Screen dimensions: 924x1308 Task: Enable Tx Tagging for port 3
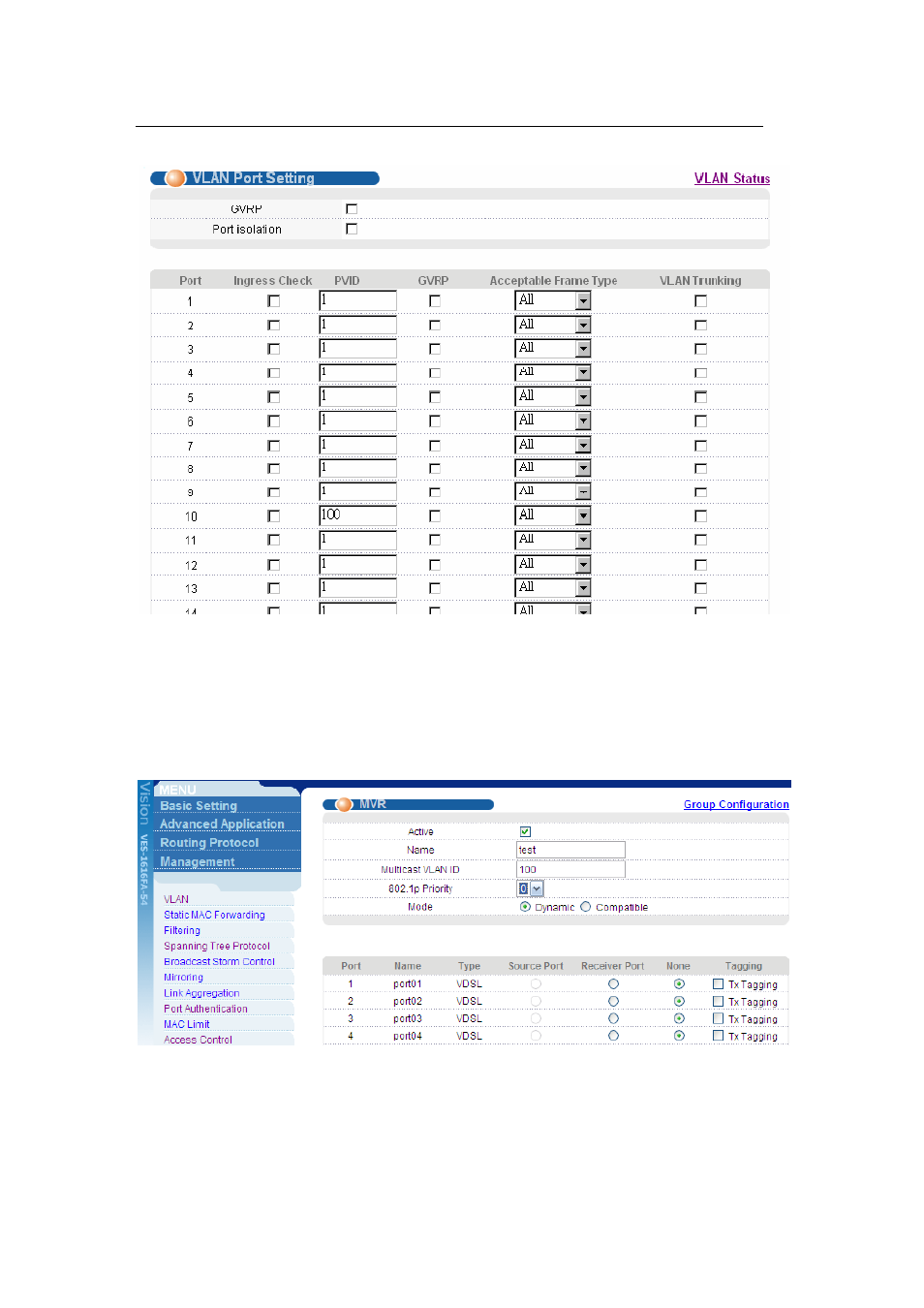pos(718,1018)
